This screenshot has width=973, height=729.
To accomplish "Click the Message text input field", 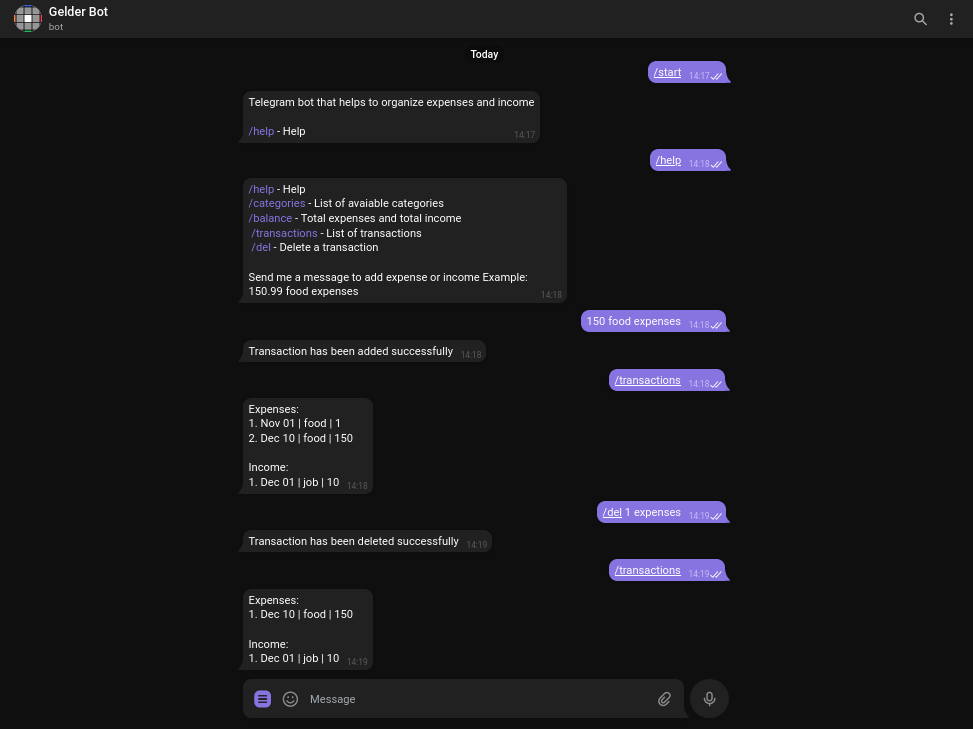I will 478,699.
